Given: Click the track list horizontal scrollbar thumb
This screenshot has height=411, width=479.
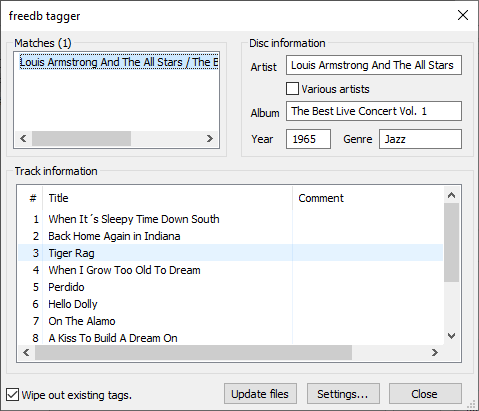Looking at the screenshot, I should coord(193,352).
